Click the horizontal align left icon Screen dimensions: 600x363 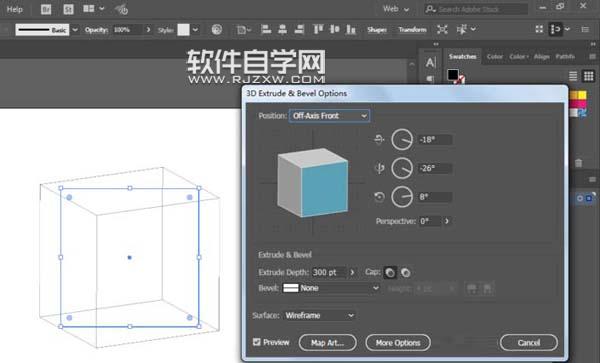tap(266, 29)
